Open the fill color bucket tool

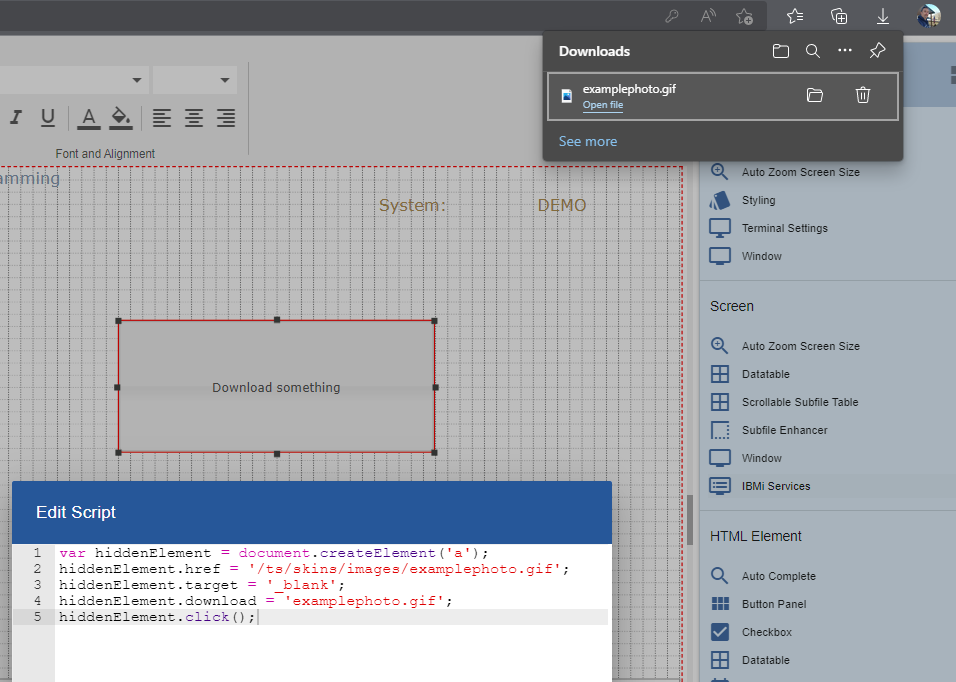tap(121, 118)
